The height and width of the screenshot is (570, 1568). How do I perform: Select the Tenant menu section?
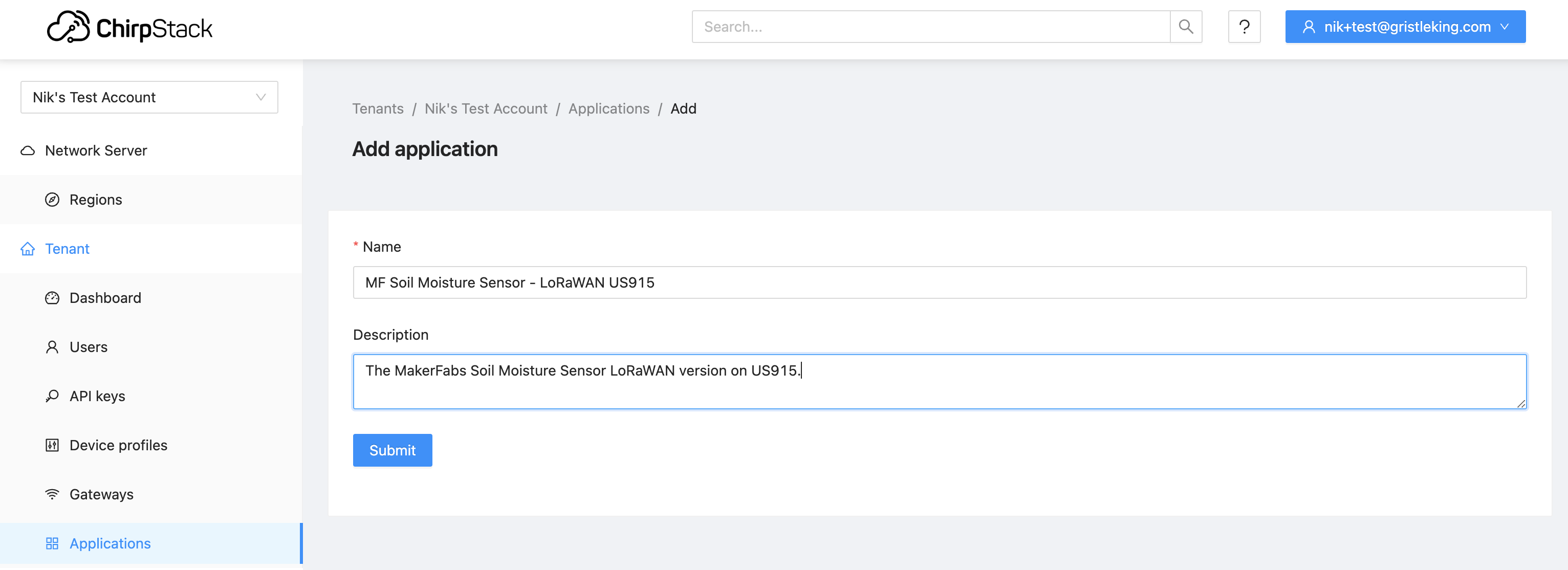click(x=67, y=249)
